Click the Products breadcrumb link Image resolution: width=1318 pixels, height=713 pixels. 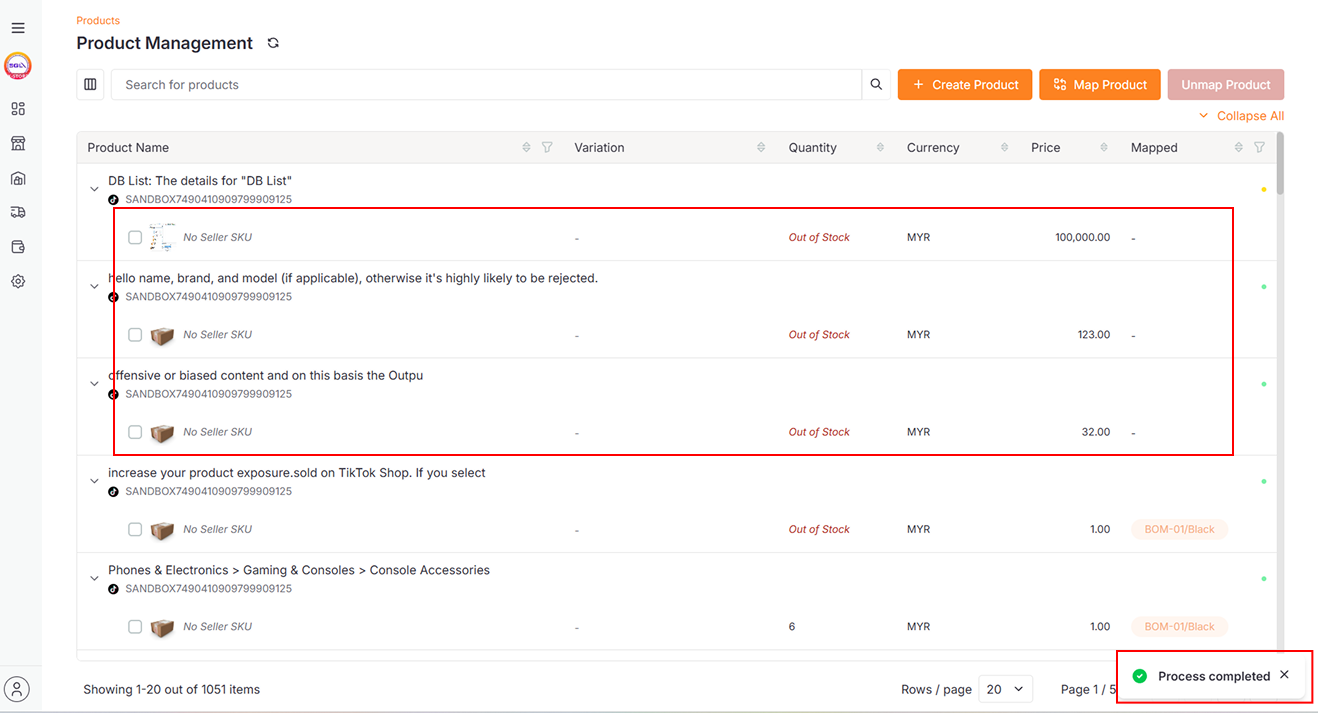(x=98, y=20)
